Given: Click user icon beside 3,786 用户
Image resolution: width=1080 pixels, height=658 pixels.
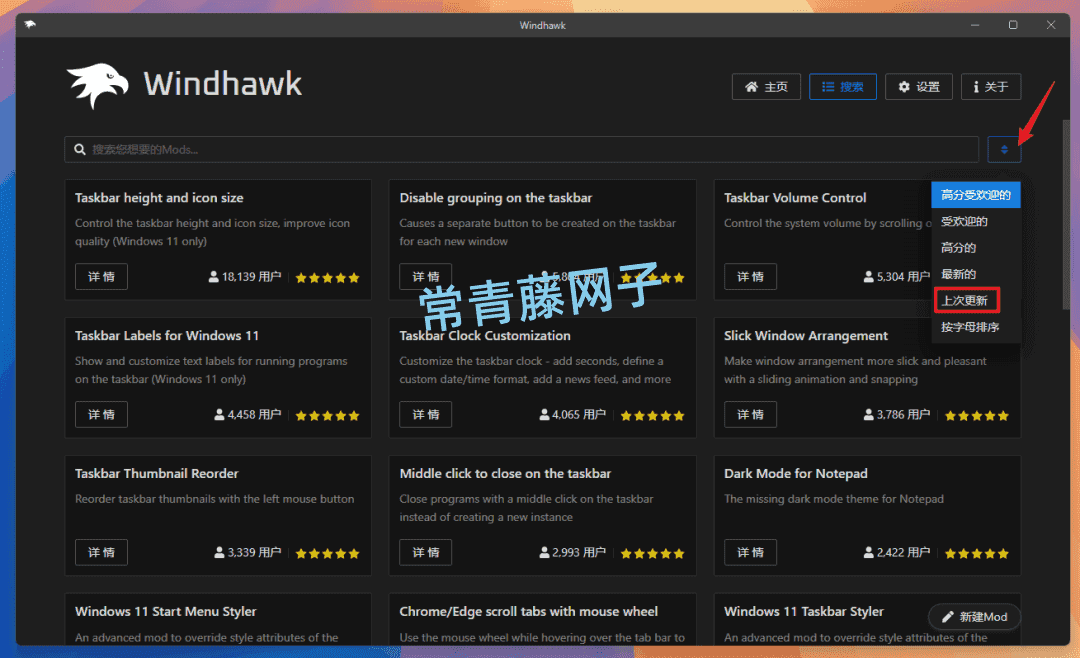Looking at the screenshot, I should point(869,414).
